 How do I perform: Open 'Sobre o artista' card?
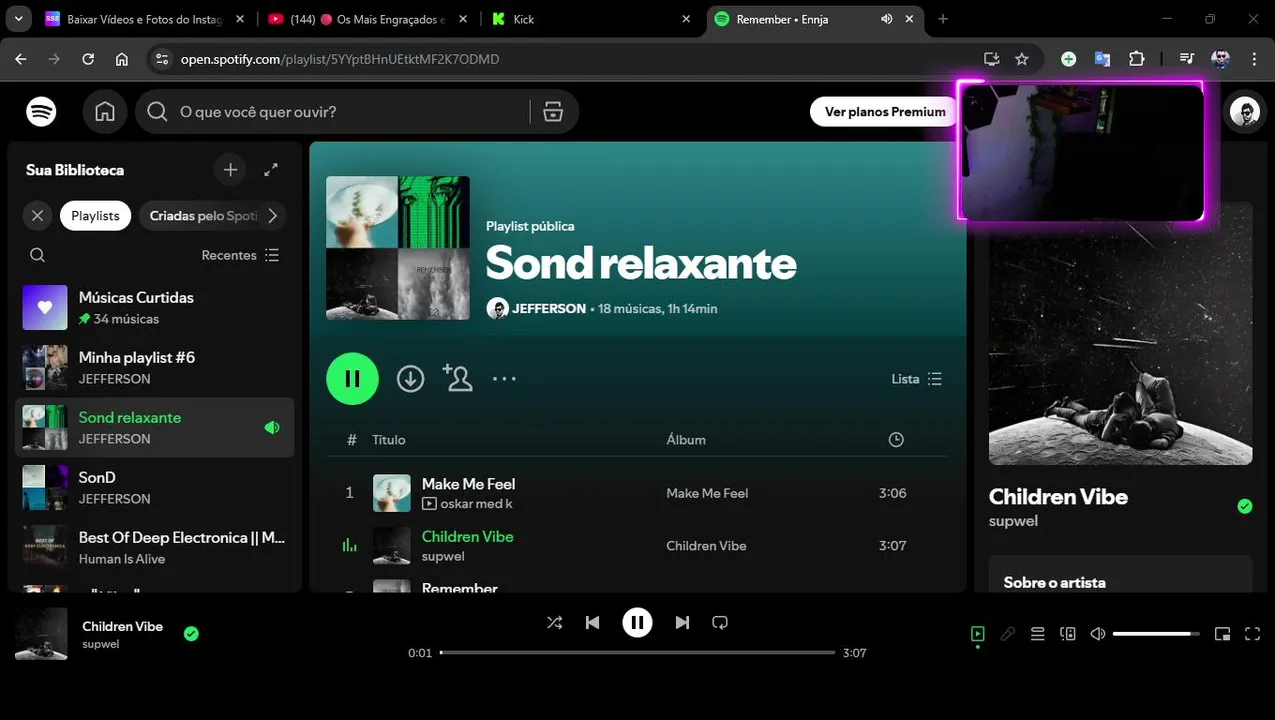point(1120,575)
